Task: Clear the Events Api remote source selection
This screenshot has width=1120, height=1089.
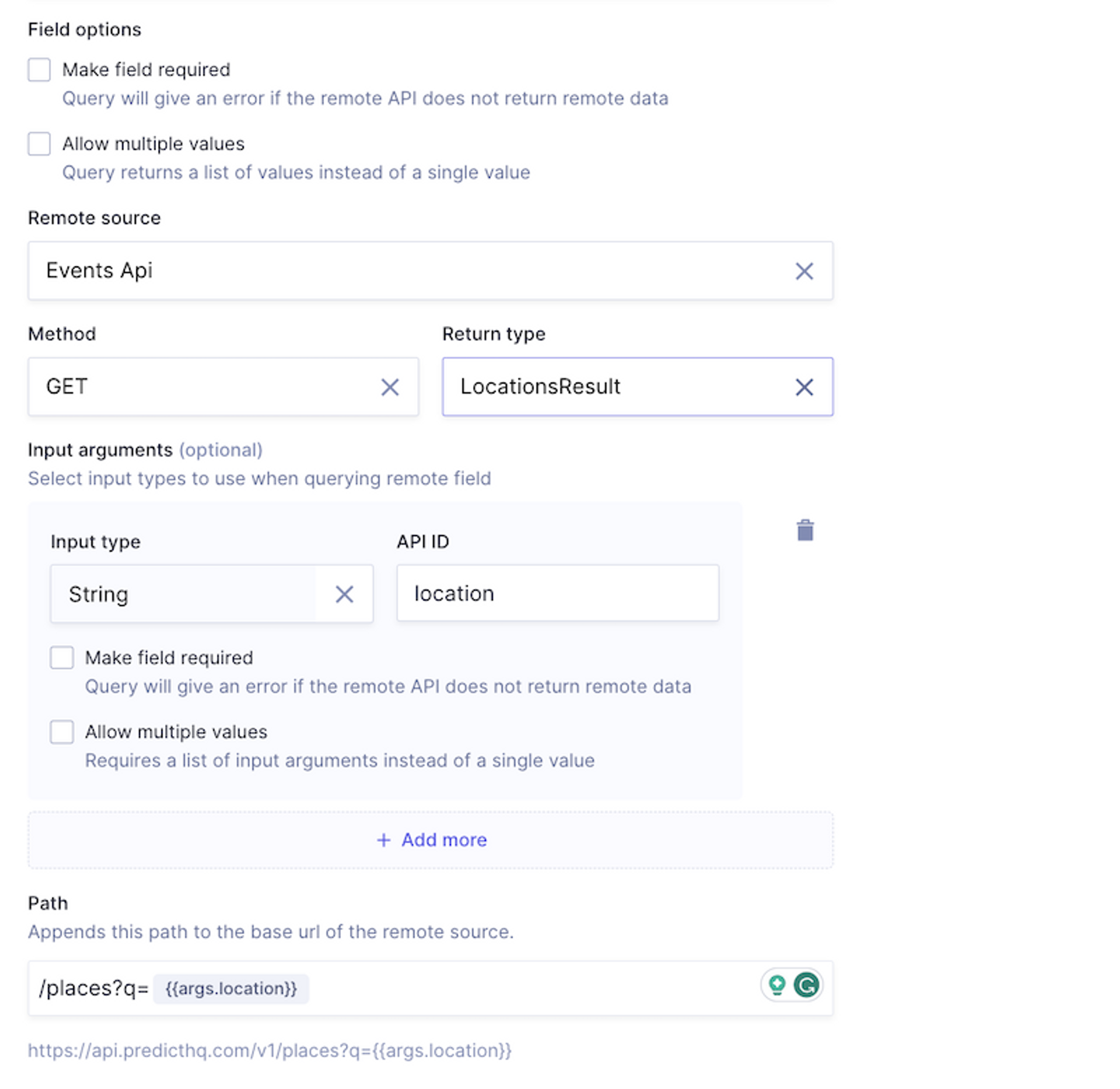Action: [x=804, y=271]
